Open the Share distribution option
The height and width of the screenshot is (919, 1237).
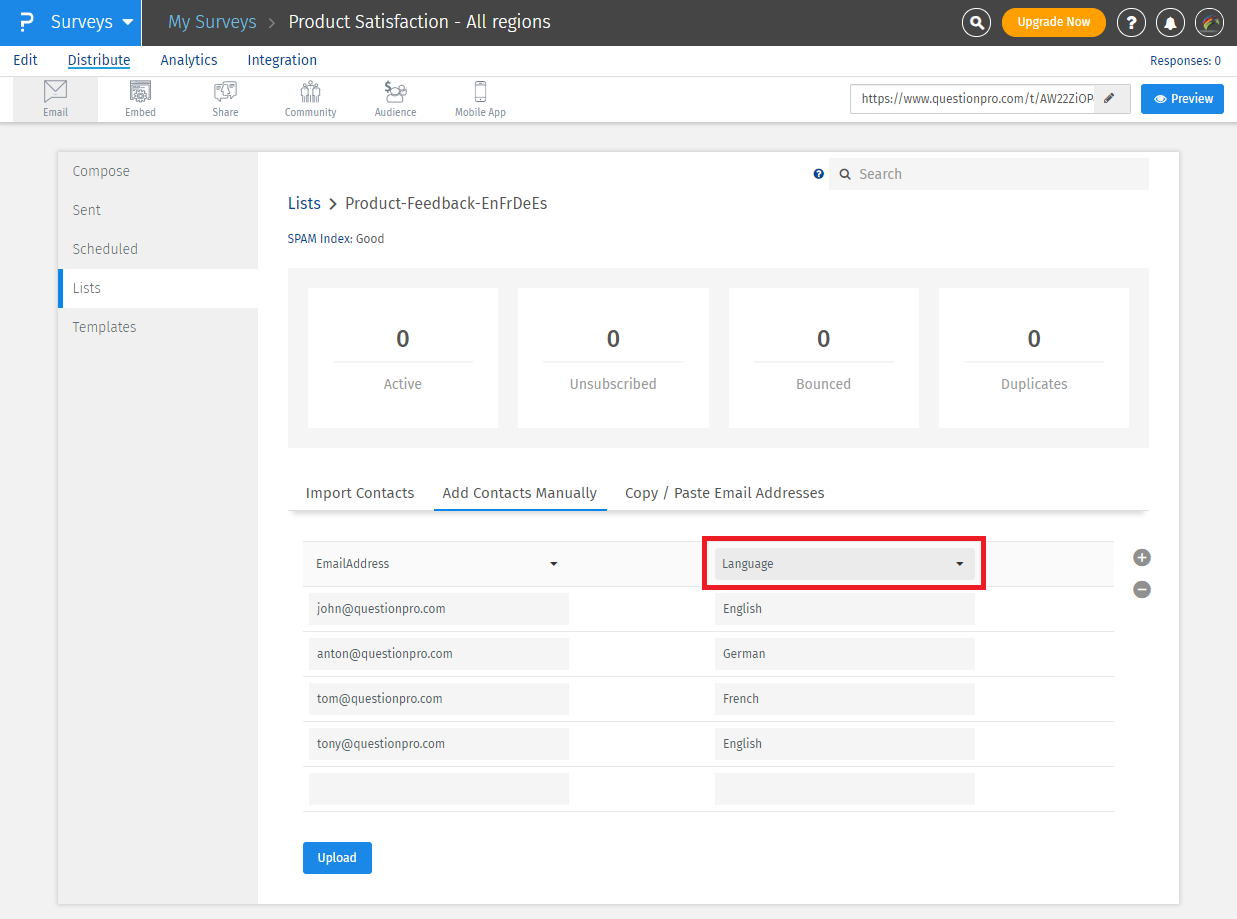(x=225, y=99)
